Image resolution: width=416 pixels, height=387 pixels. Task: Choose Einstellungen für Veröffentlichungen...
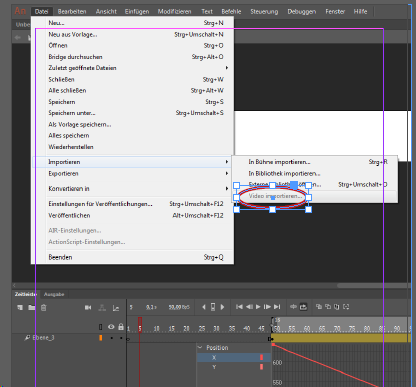point(133,204)
